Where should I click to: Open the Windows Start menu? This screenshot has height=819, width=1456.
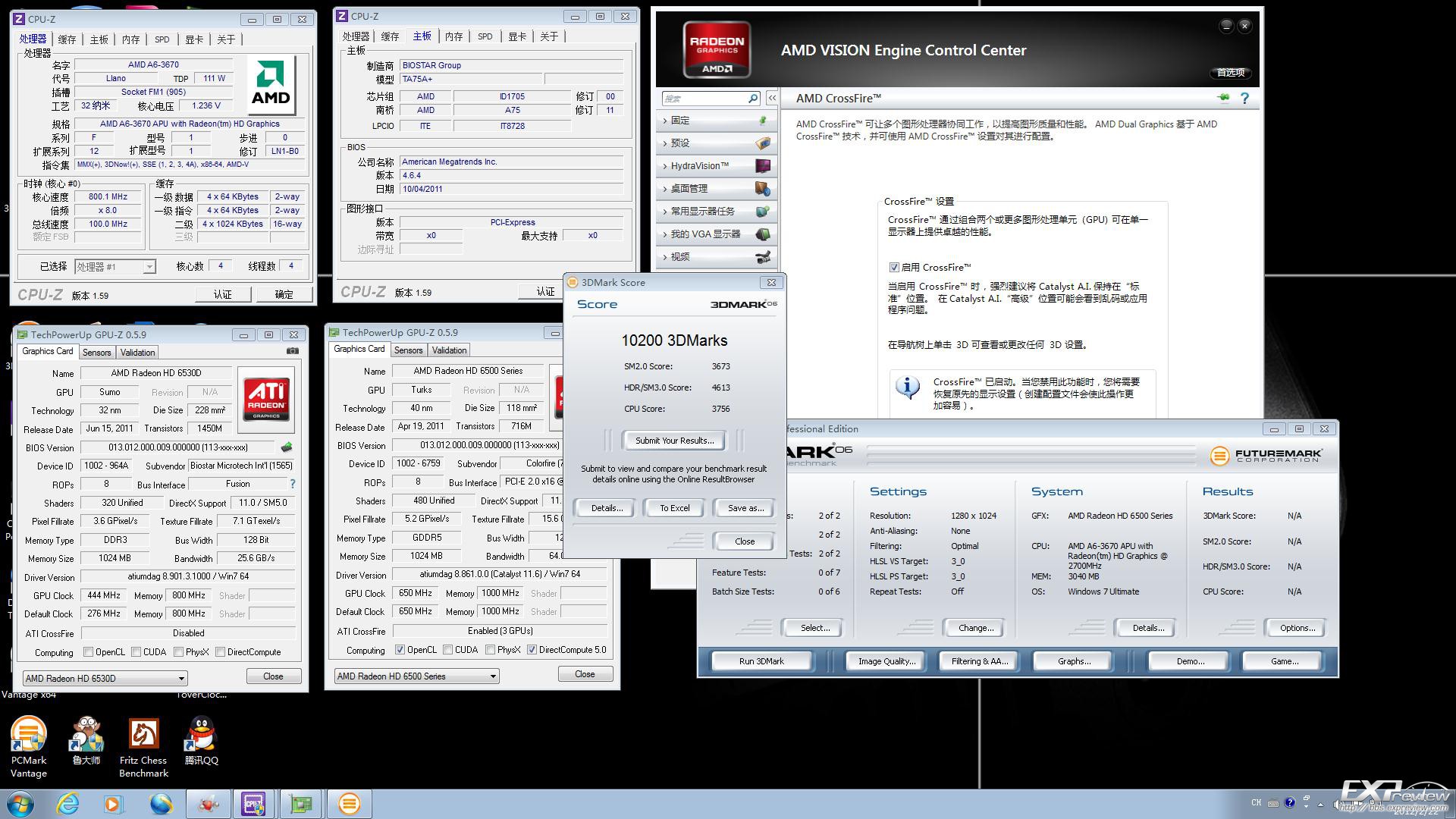pos(20,804)
